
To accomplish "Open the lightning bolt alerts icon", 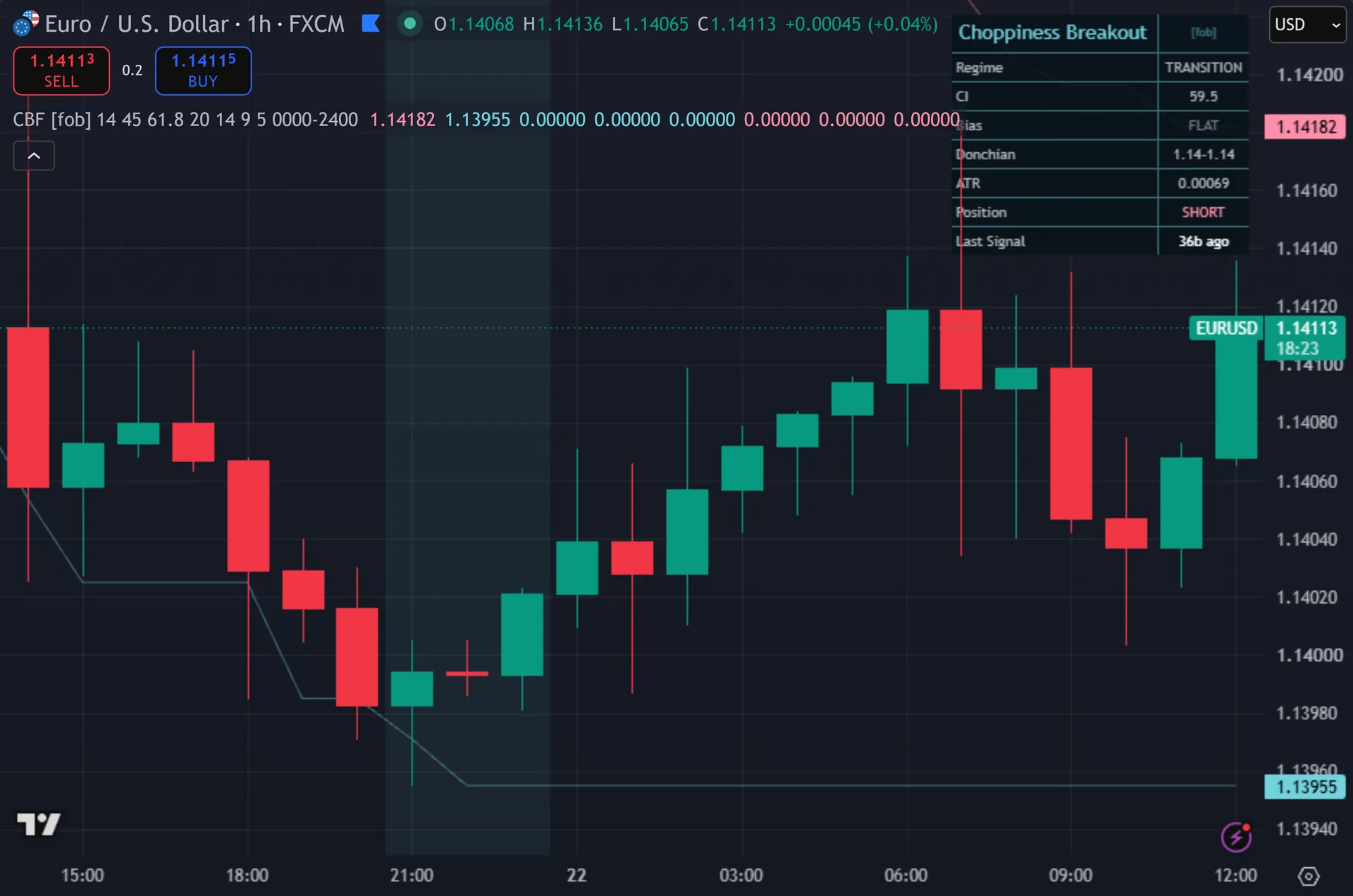I will click(1236, 837).
